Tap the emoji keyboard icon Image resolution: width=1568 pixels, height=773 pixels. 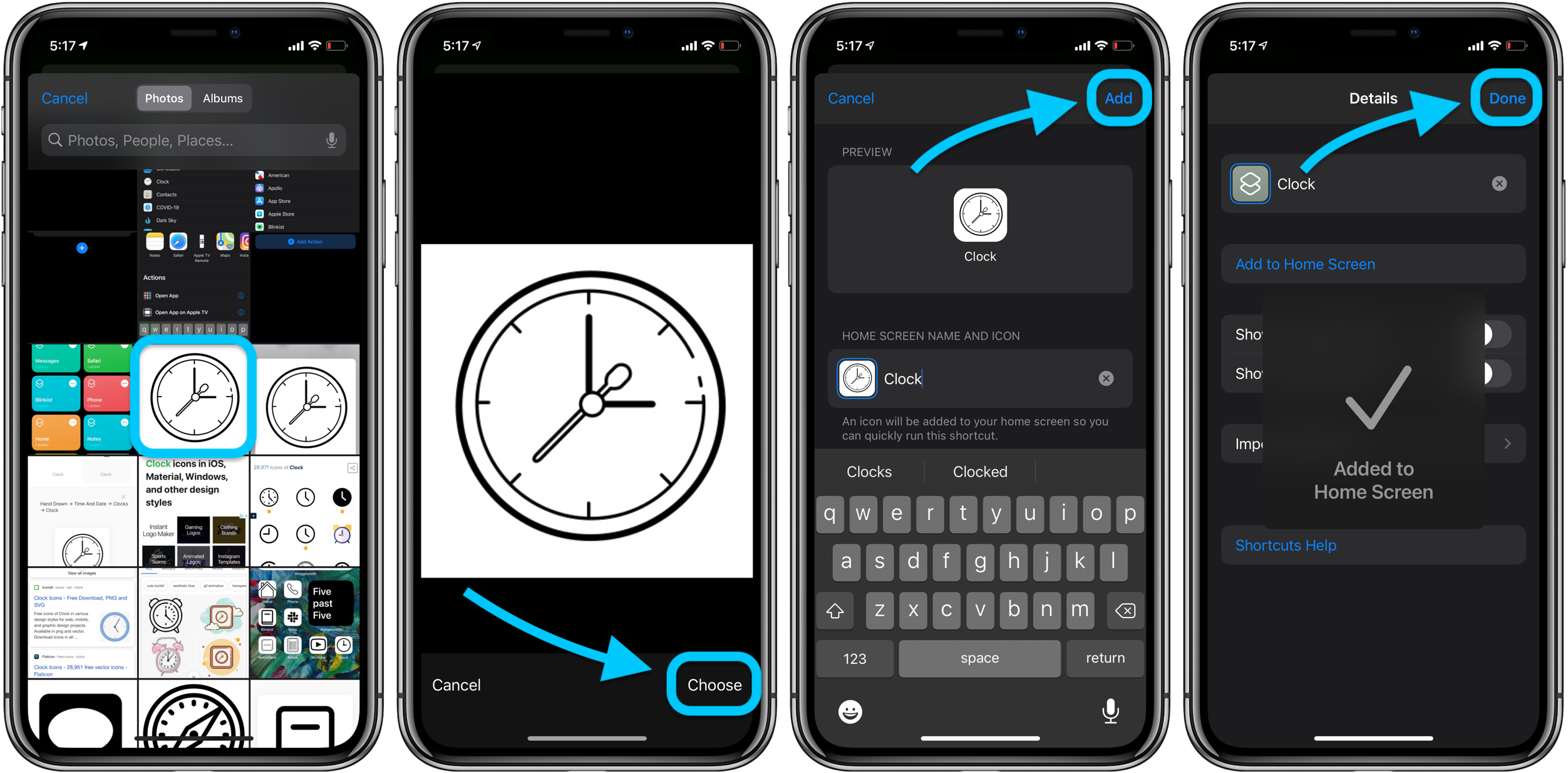coord(849,711)
